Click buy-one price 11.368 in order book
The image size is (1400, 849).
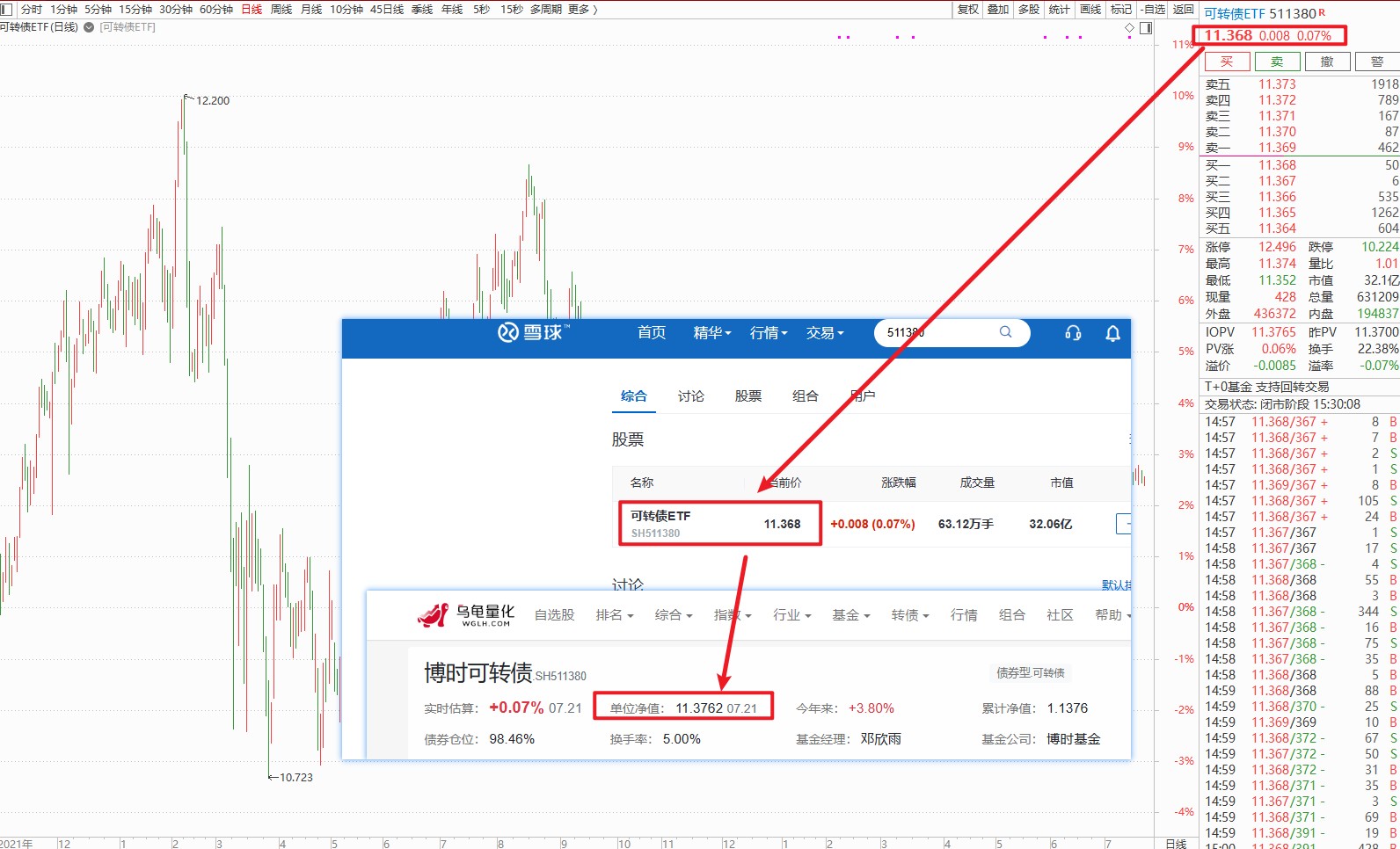click(x=1277, y=165)
